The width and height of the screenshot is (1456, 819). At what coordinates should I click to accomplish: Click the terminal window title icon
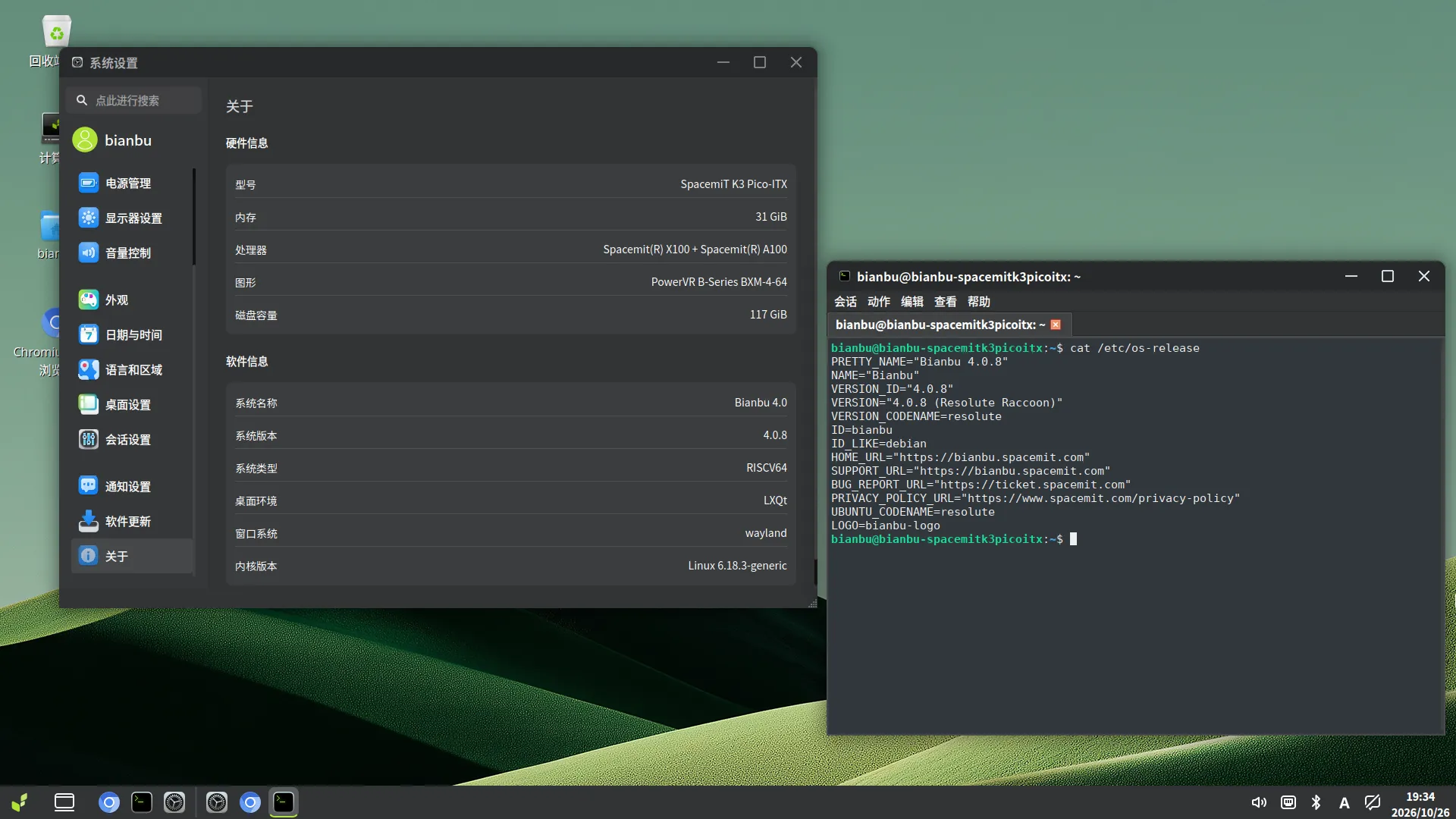point(844,276)
